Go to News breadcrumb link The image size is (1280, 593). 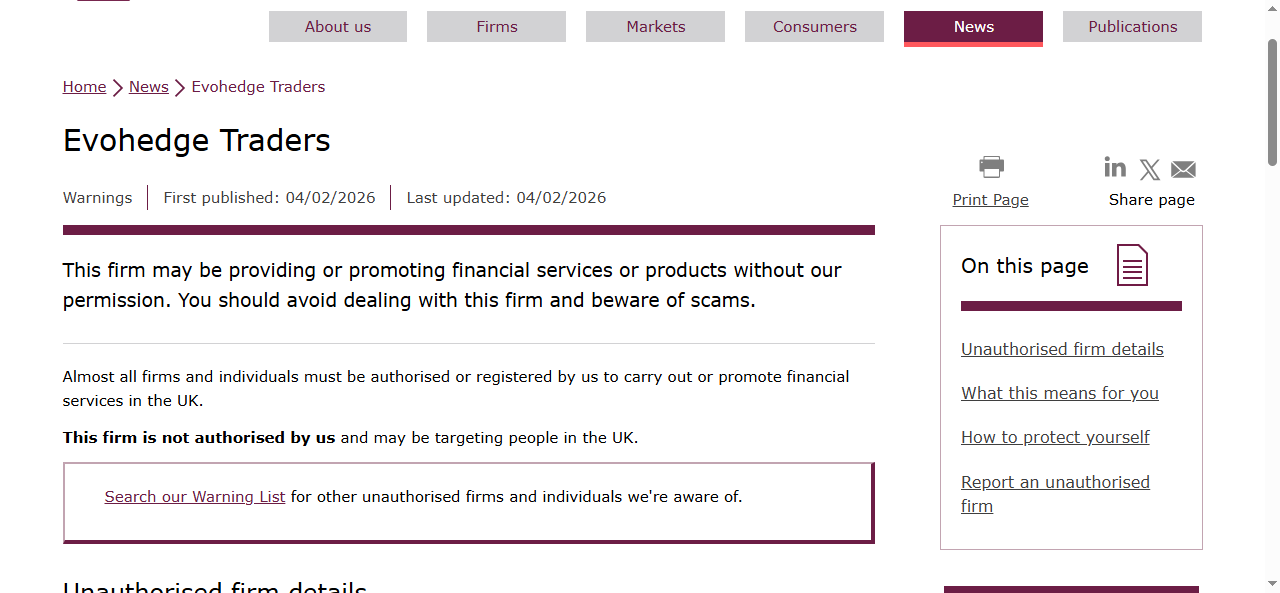tap(148, 87)
